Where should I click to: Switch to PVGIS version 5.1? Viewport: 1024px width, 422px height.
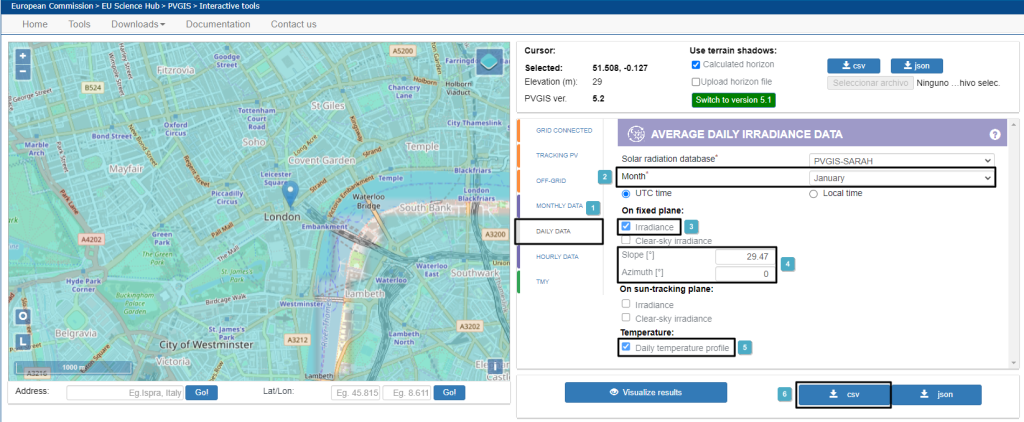pyautogui.click(x=733, y=100)
